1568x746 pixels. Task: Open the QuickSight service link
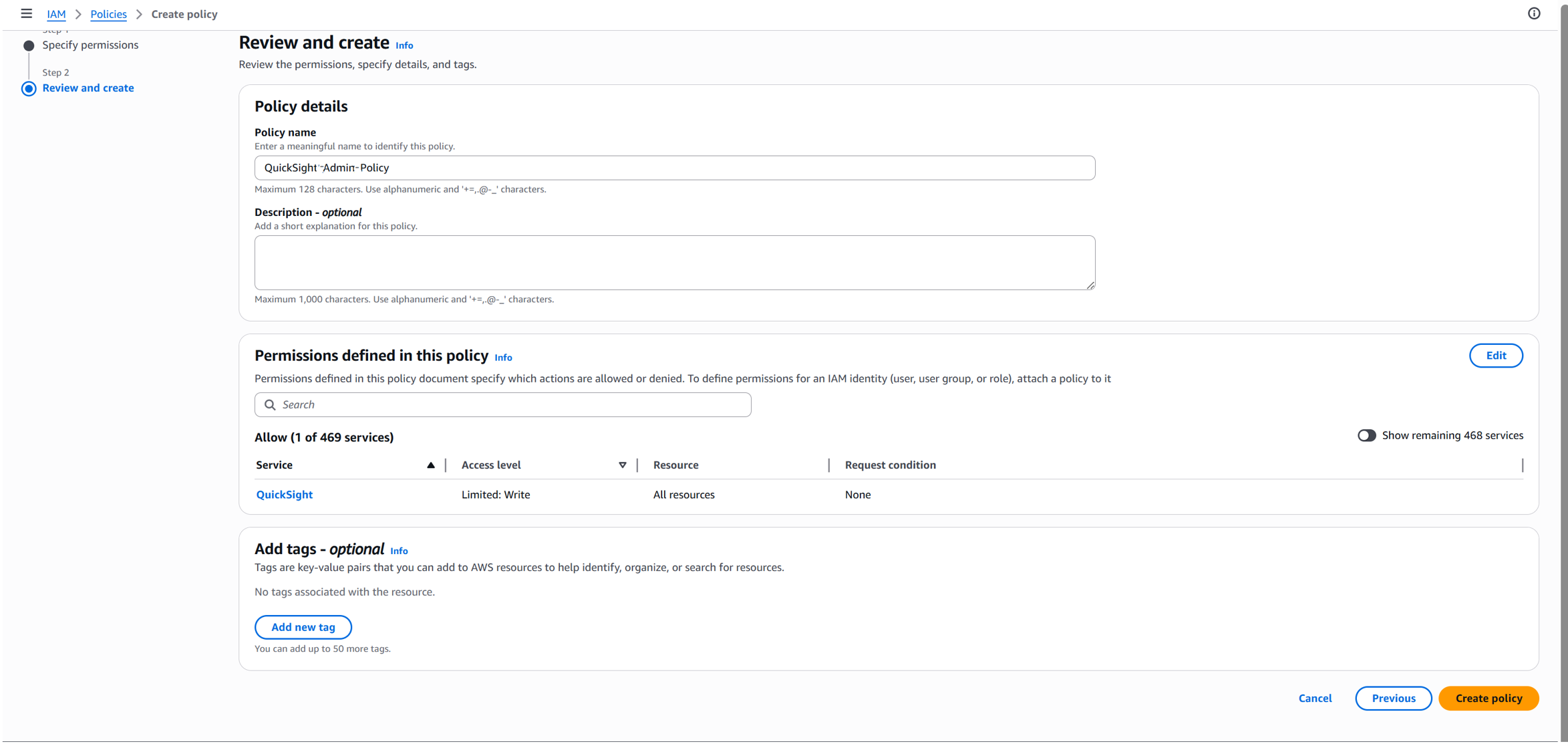[x=285, y=495]
